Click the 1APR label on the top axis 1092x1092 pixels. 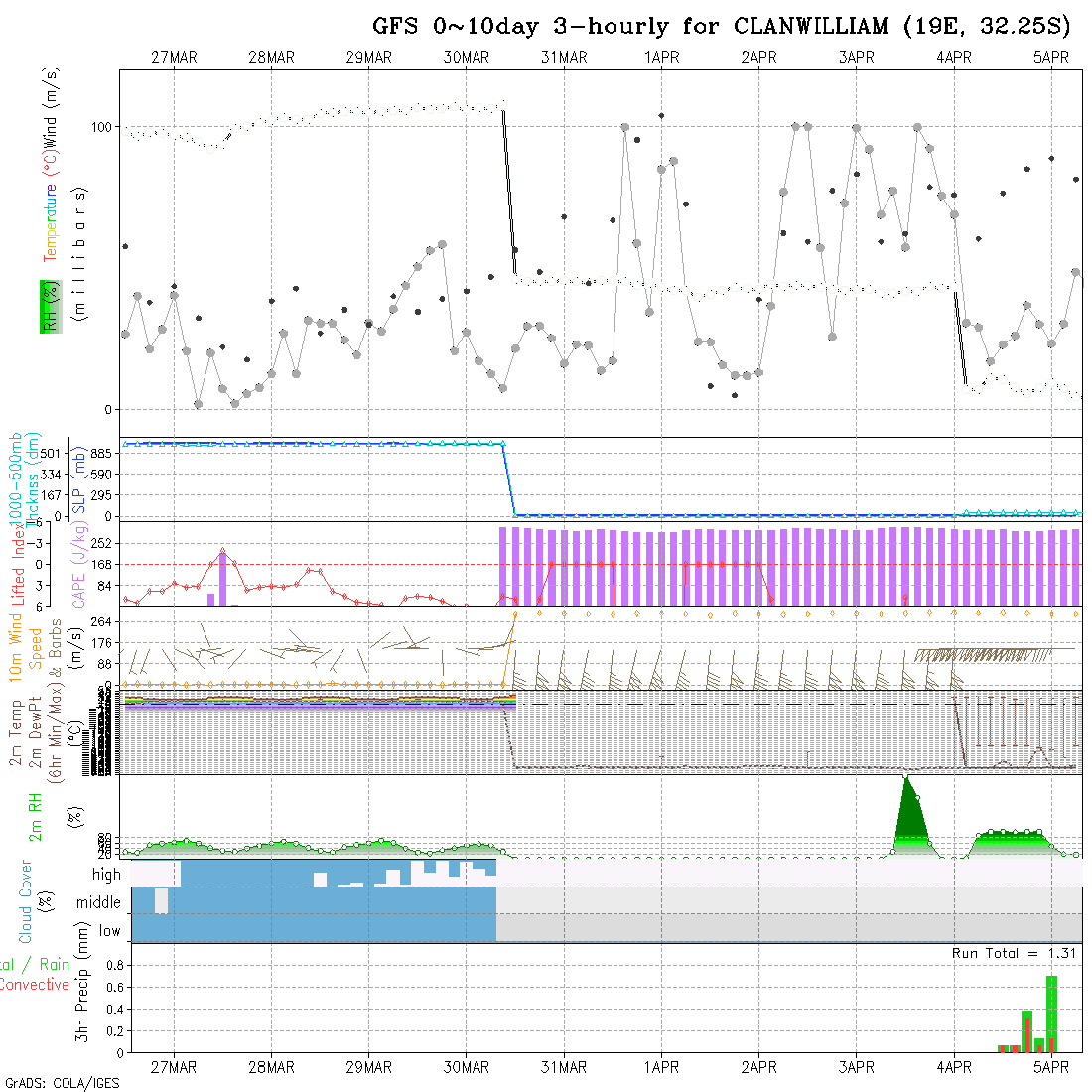coord(661,58)
